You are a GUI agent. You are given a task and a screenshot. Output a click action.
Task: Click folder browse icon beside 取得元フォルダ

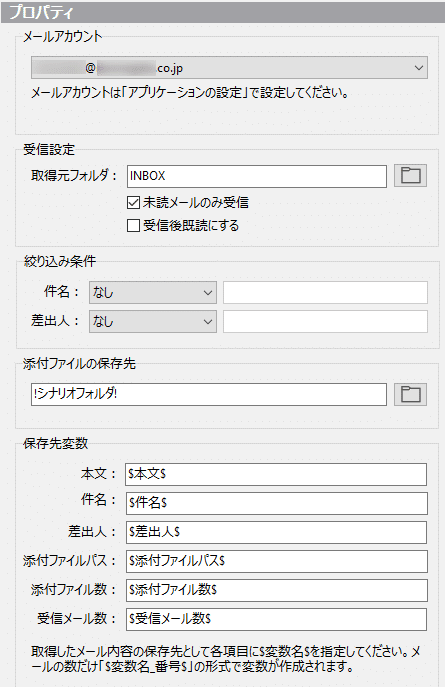pyautogui.click(x=410, y=176)
